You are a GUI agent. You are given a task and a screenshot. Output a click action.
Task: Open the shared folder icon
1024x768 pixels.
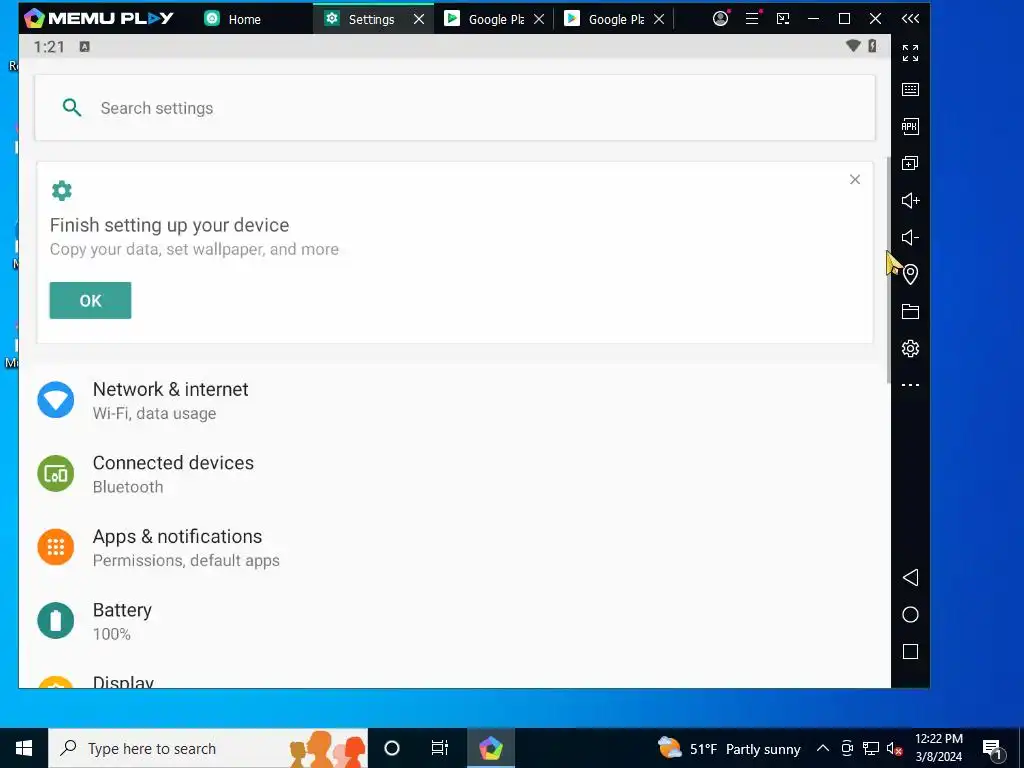(x=910, y=312)
